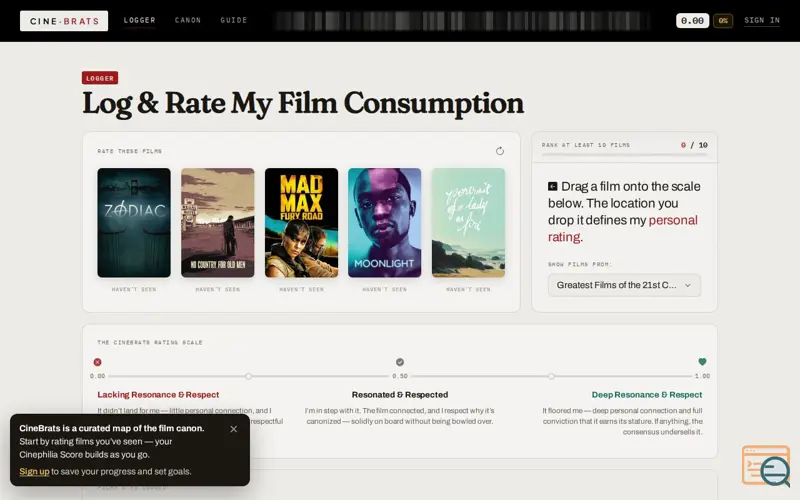Click the left quarter marker on rating scale

point(248,376)
